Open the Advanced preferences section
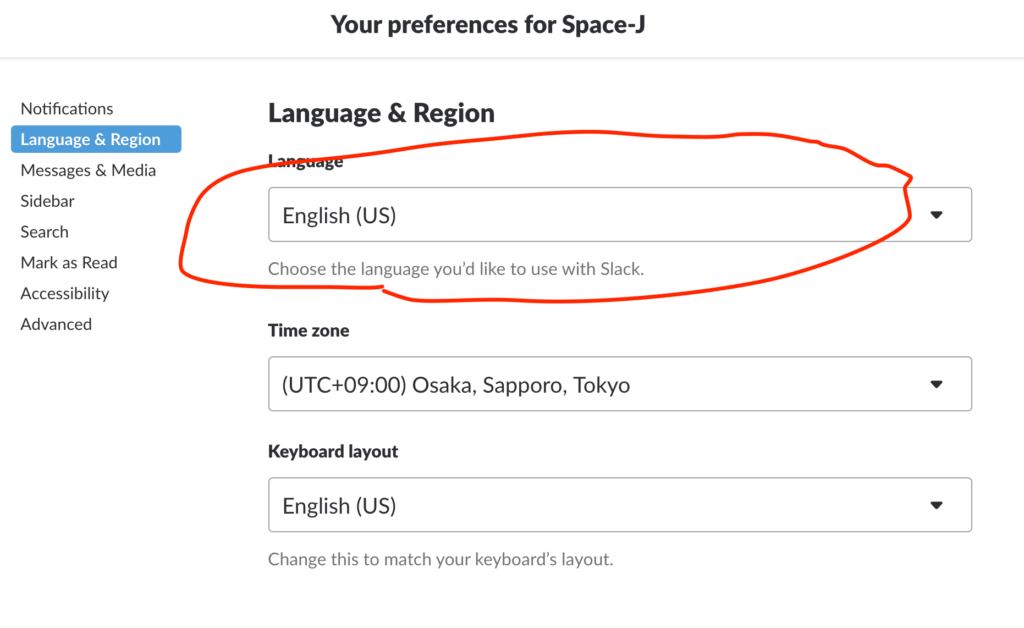The width and height of the screenshot is (1024, 628). pos(56,324)
